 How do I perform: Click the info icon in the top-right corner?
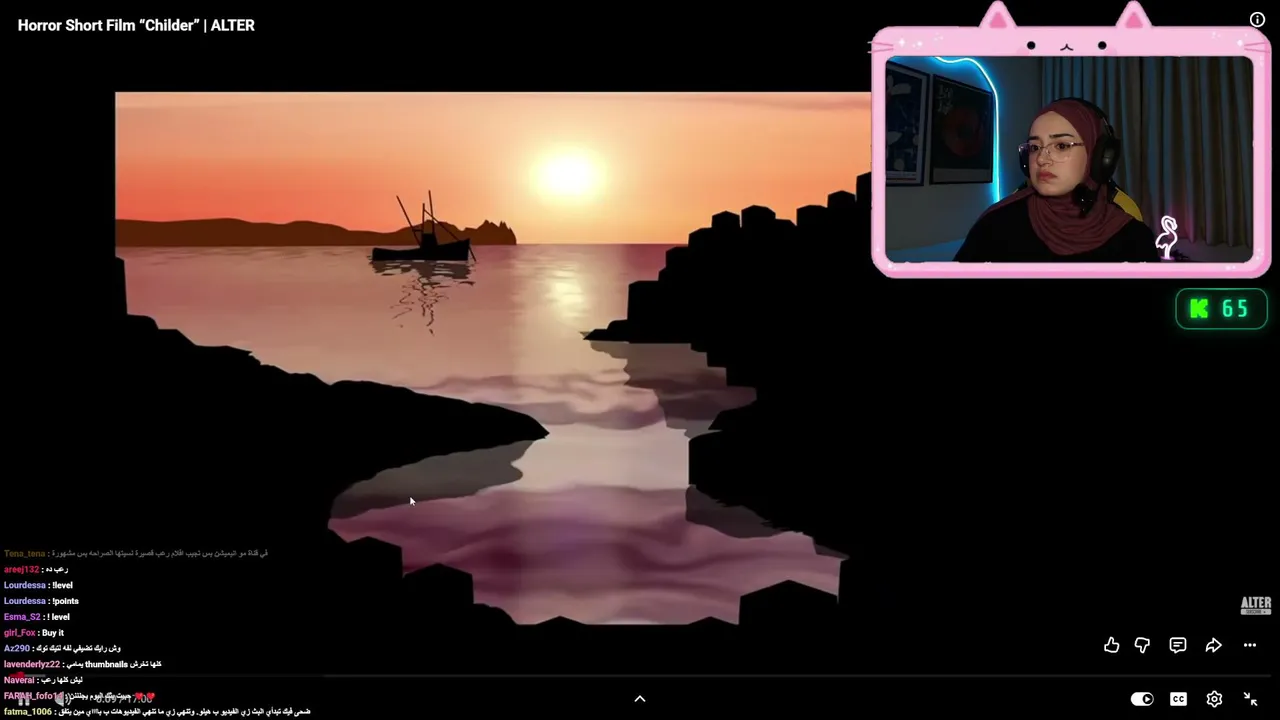(1257, 19)
